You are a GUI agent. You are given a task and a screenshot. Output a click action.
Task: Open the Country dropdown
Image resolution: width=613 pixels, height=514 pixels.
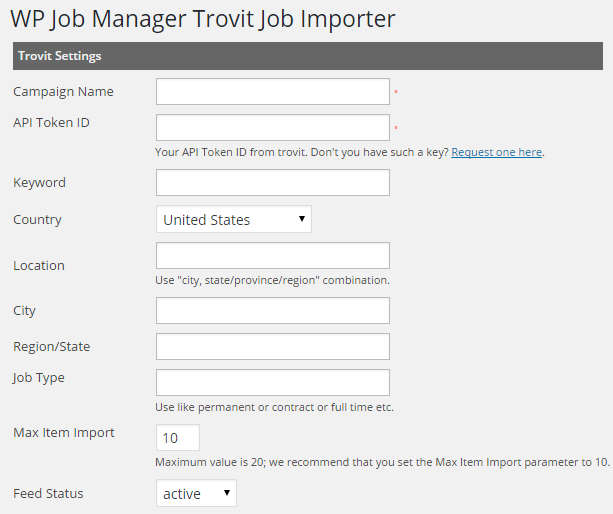(233, 220)
